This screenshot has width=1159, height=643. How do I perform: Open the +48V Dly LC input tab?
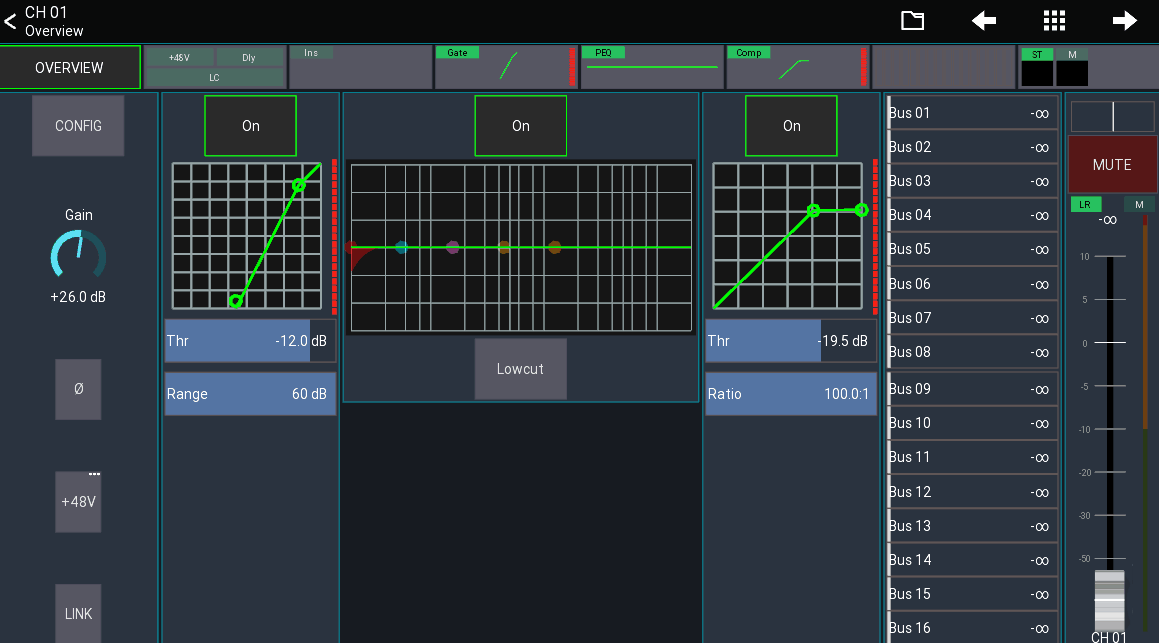pos(214,67)
